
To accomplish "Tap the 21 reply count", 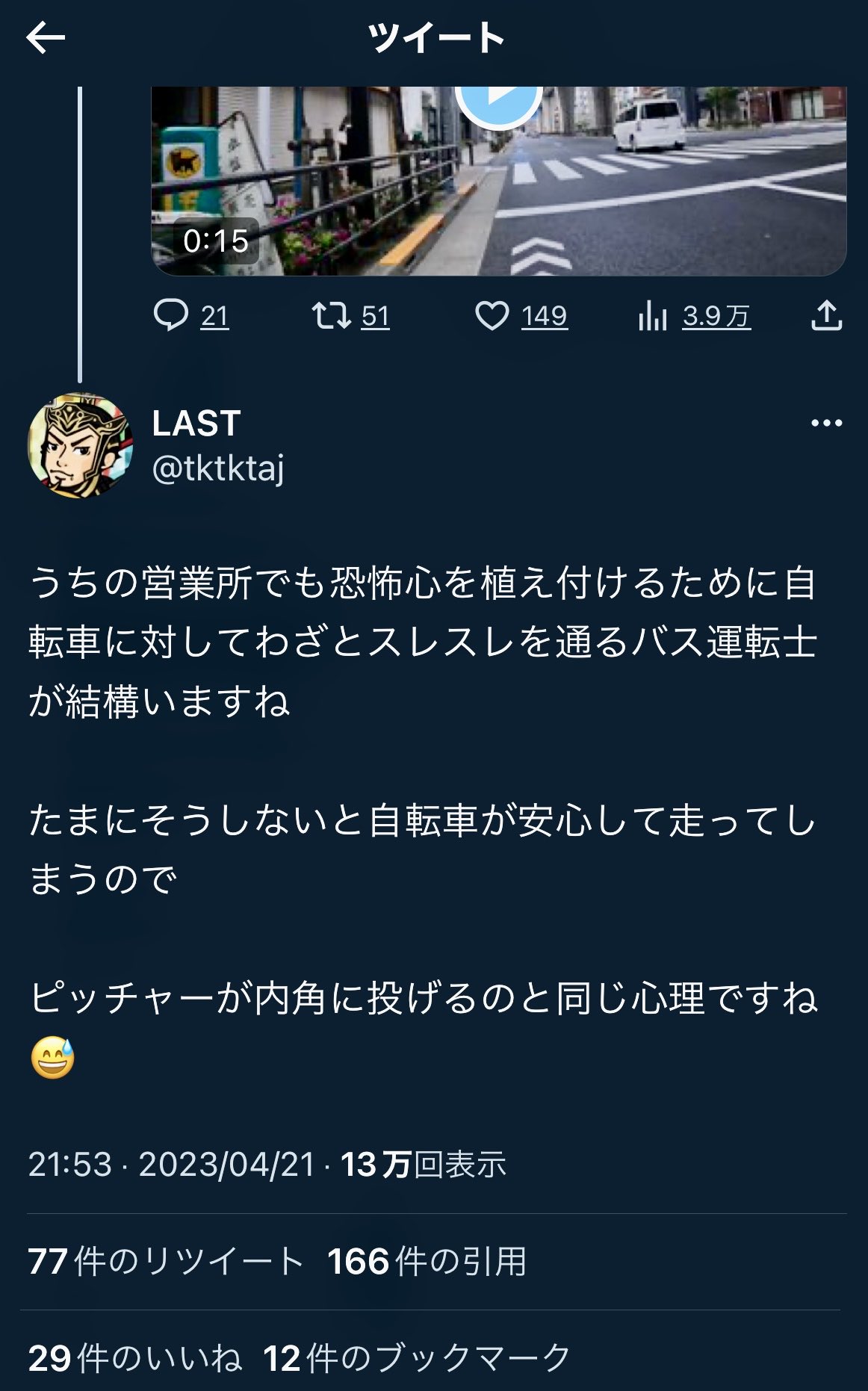I will coord(214,317).
